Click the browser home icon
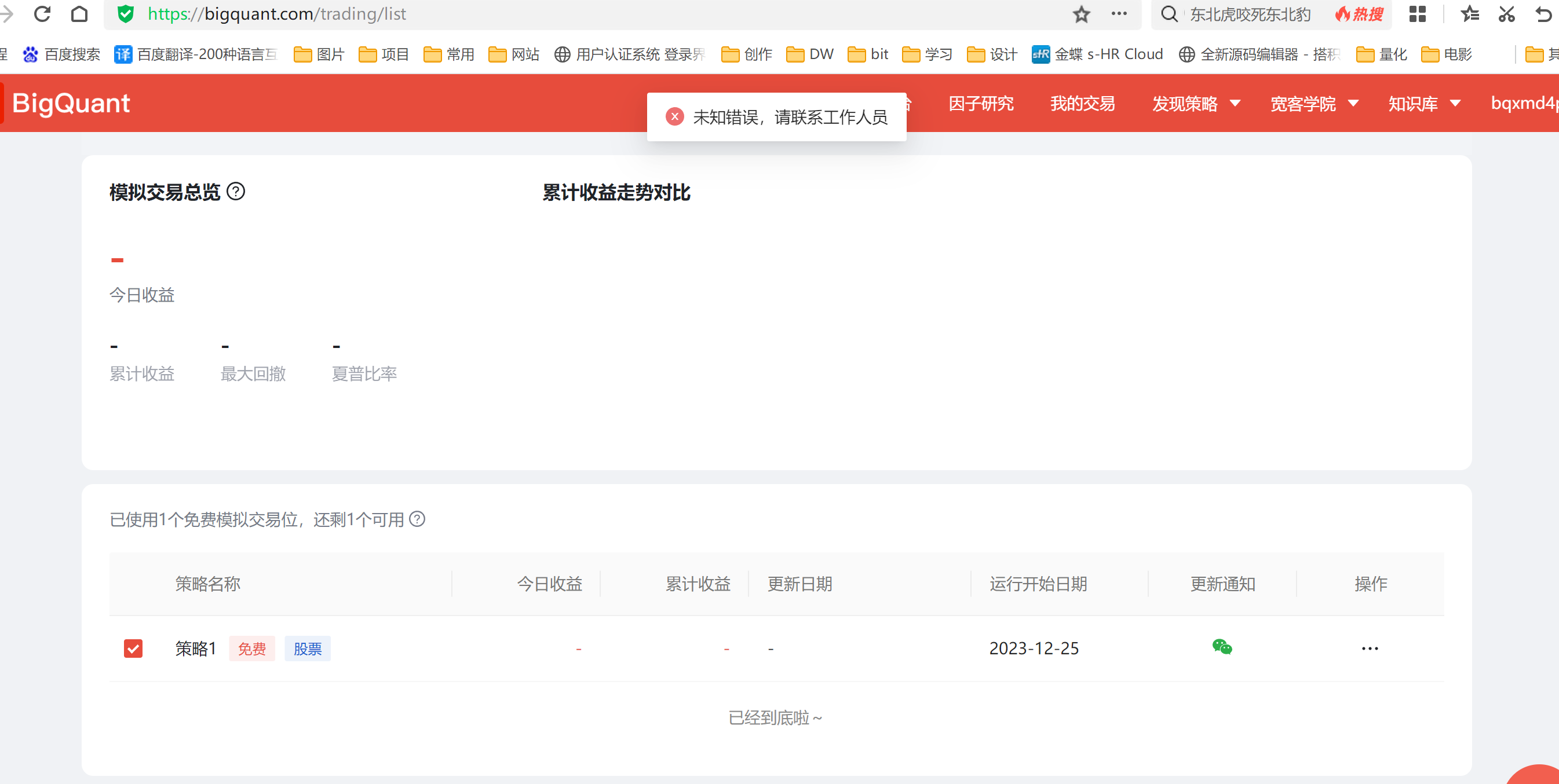Viewport: 1559px width, 784px height. 79,13
